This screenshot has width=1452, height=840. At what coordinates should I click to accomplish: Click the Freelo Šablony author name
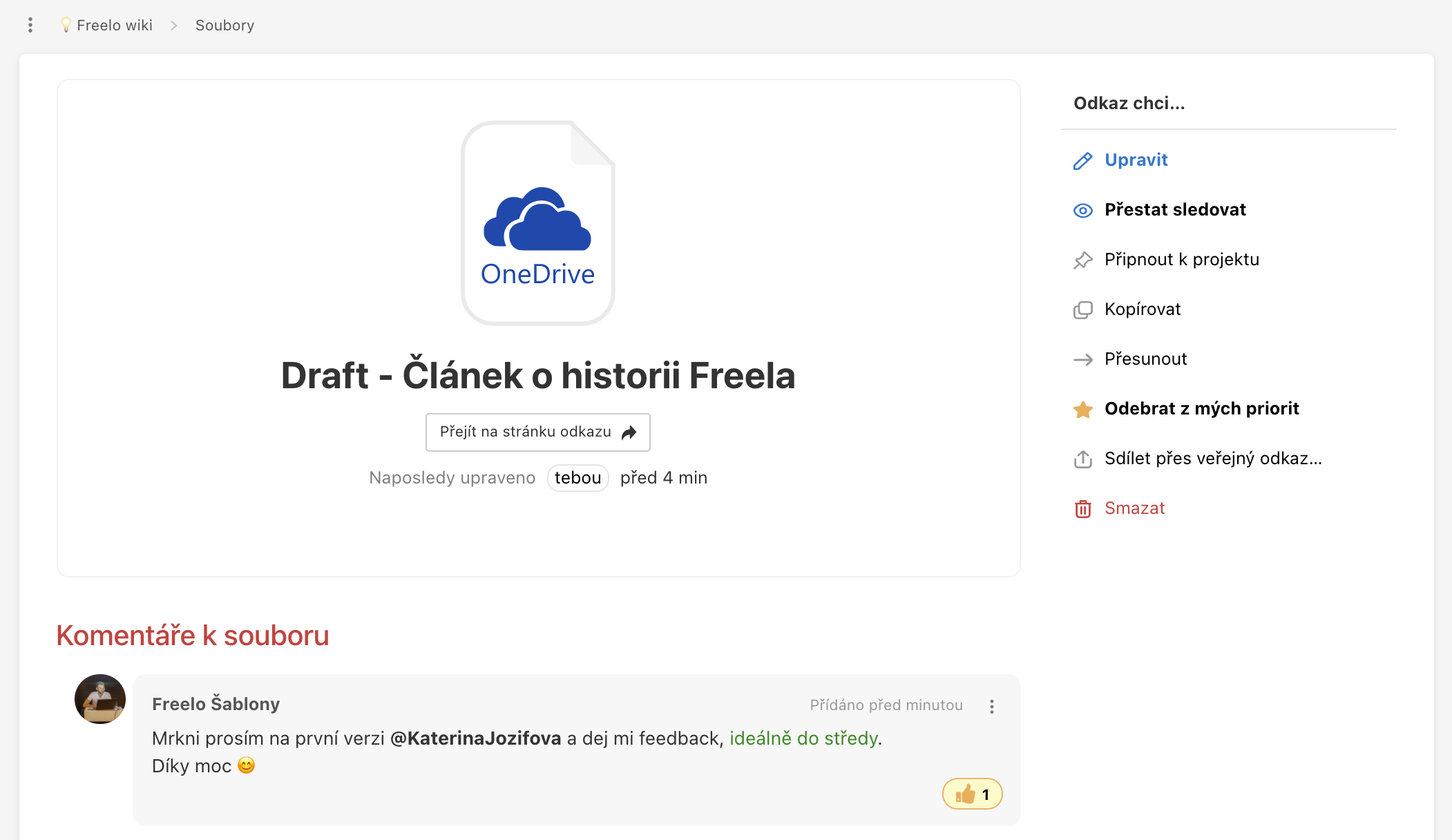click(x=216, y=704)
